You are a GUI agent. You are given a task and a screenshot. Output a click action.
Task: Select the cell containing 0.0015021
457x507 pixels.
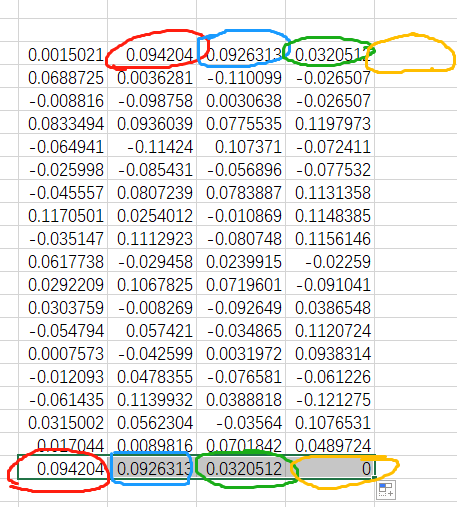coord(63,53)
